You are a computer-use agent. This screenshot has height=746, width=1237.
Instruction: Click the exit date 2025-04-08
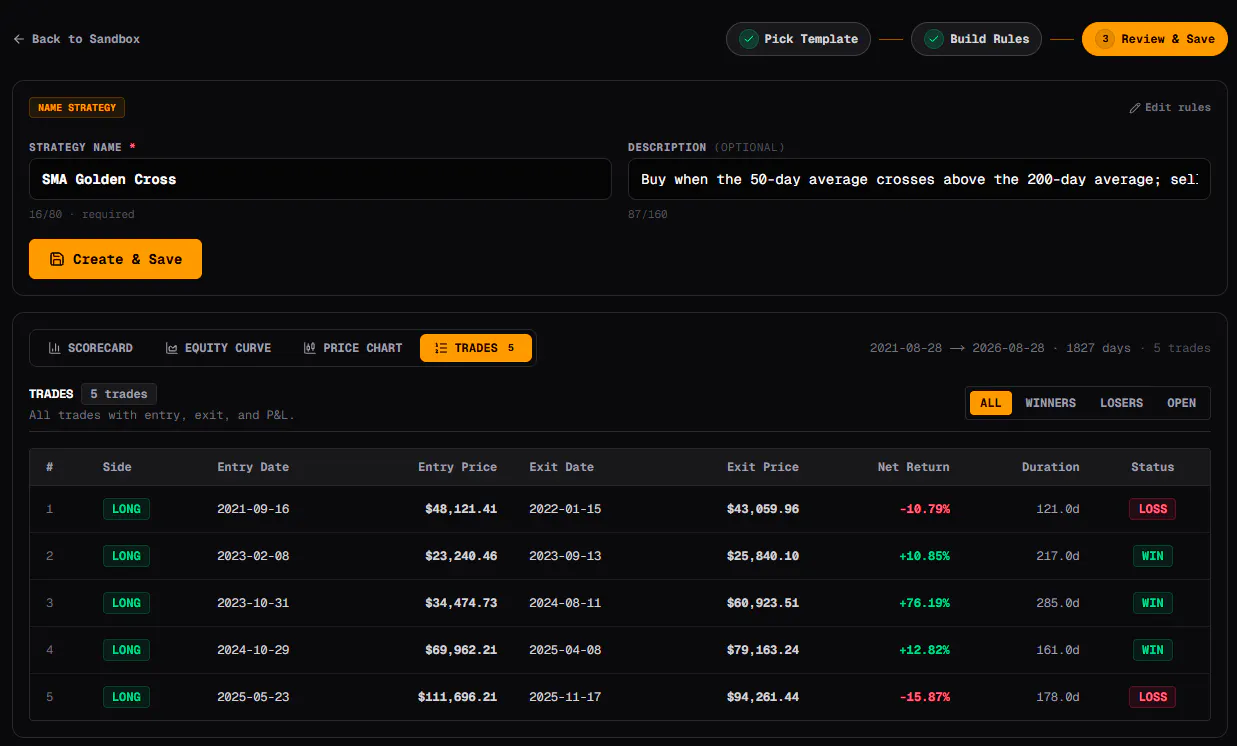click(565, 650)
